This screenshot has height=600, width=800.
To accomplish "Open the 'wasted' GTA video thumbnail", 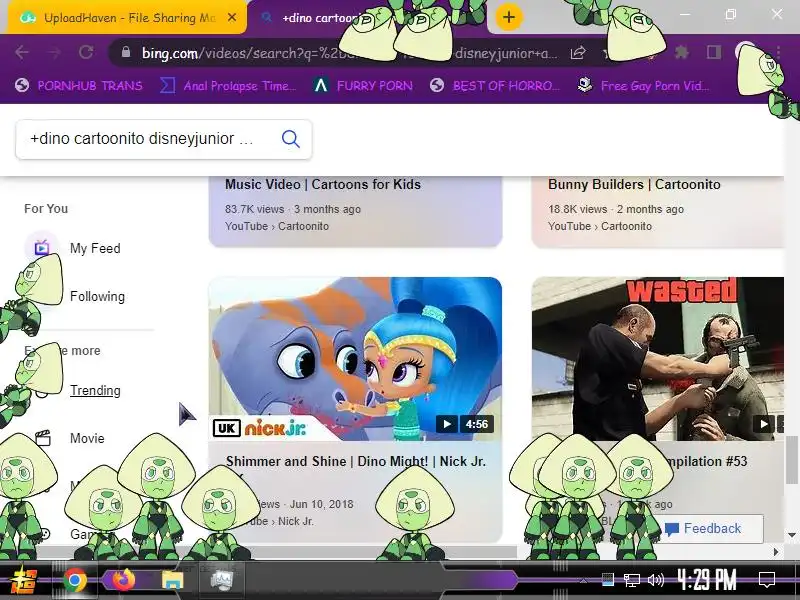I will coord(658,359).
